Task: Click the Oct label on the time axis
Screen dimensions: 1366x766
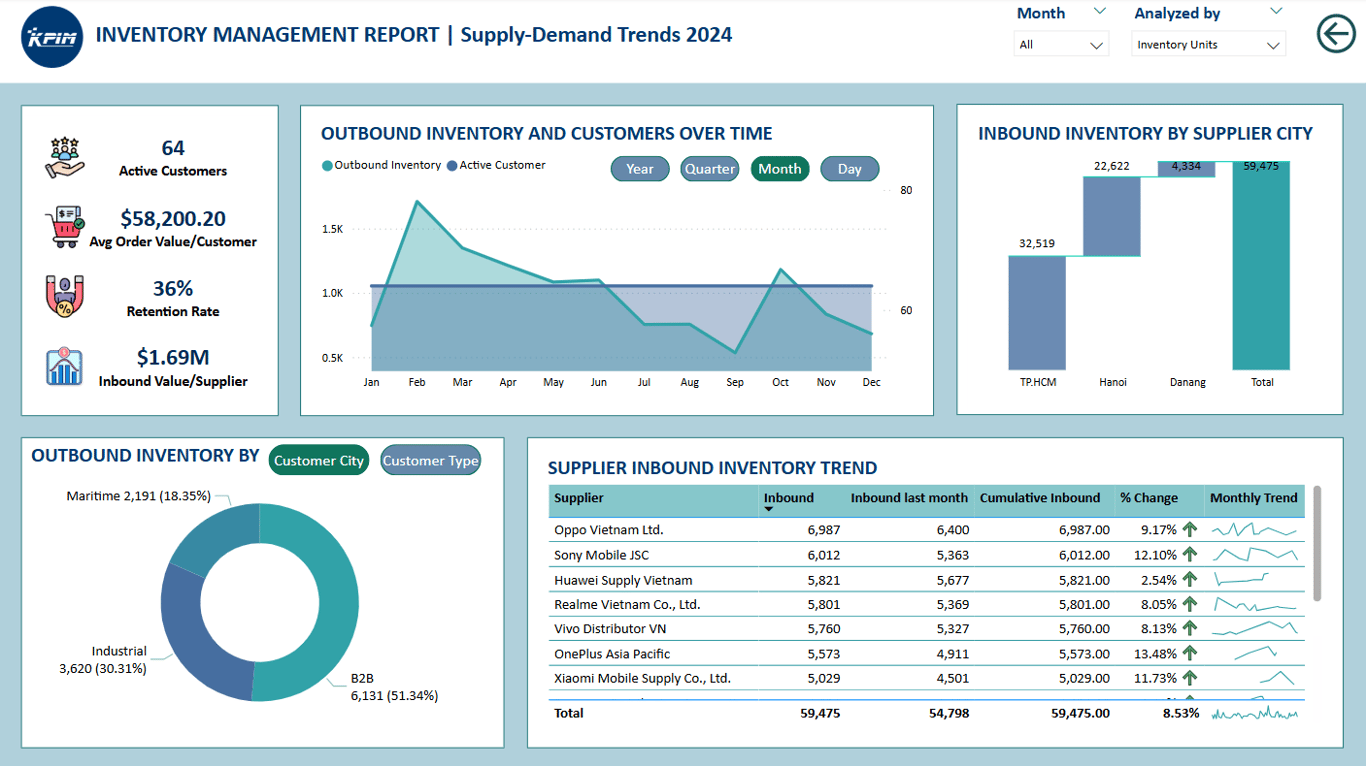Action: coord(780,382)
